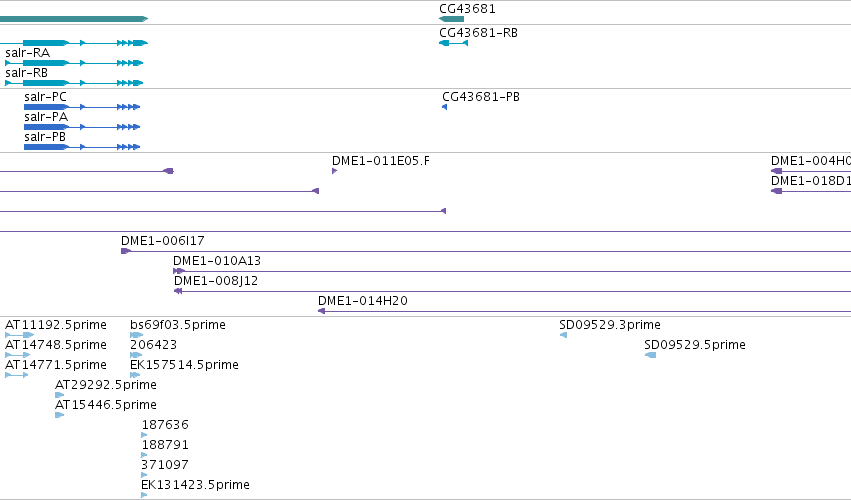Select EK157514.5prime EST label
This screenshot has width=851, height=500.
[185, 365]
